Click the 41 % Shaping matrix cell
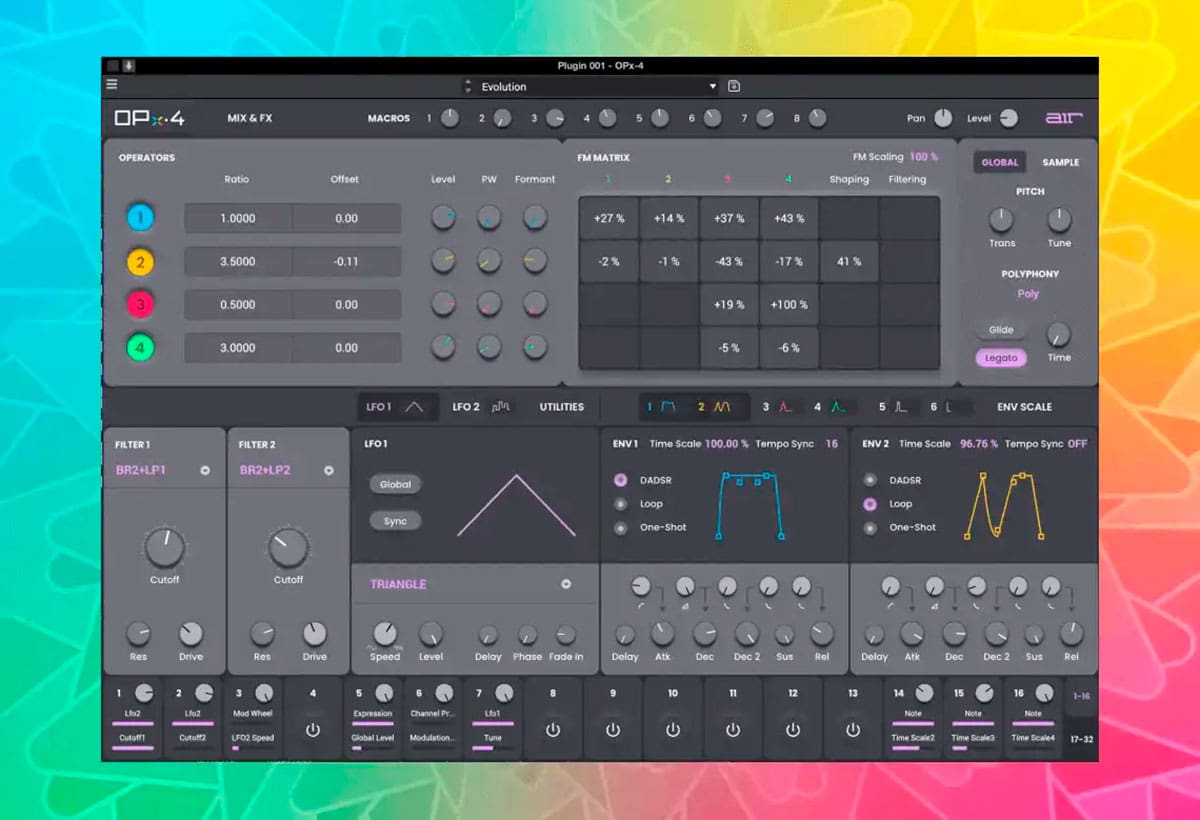The width and height of the screenshot is (1200, 820). [x=850, y=262]
